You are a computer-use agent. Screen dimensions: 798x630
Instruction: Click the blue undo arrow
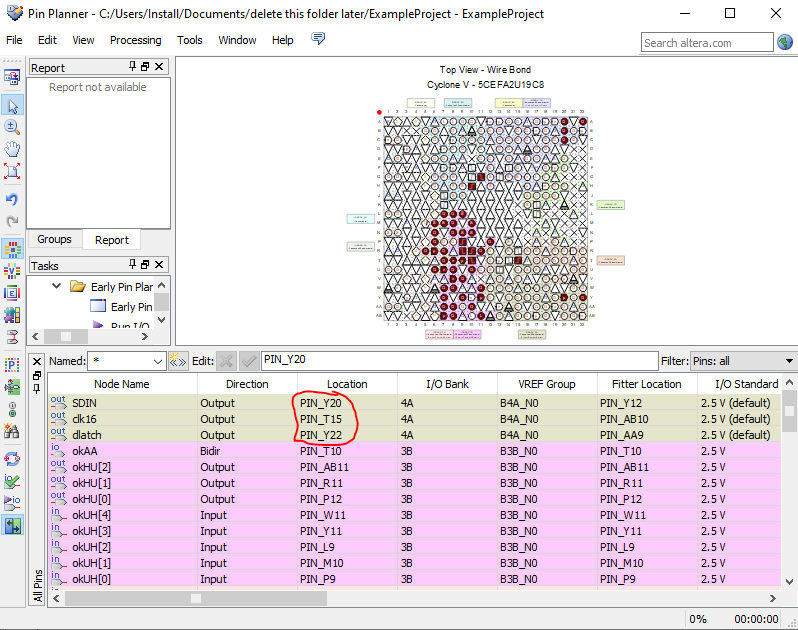coord(13,200)
